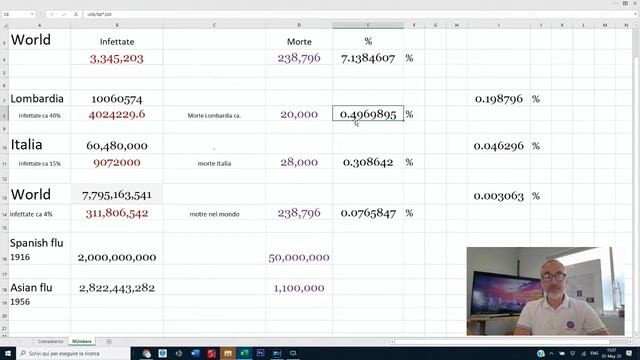Screen dimensions: 640x360
Task: Select the cell with 0.046296
Action: (498, 144)
